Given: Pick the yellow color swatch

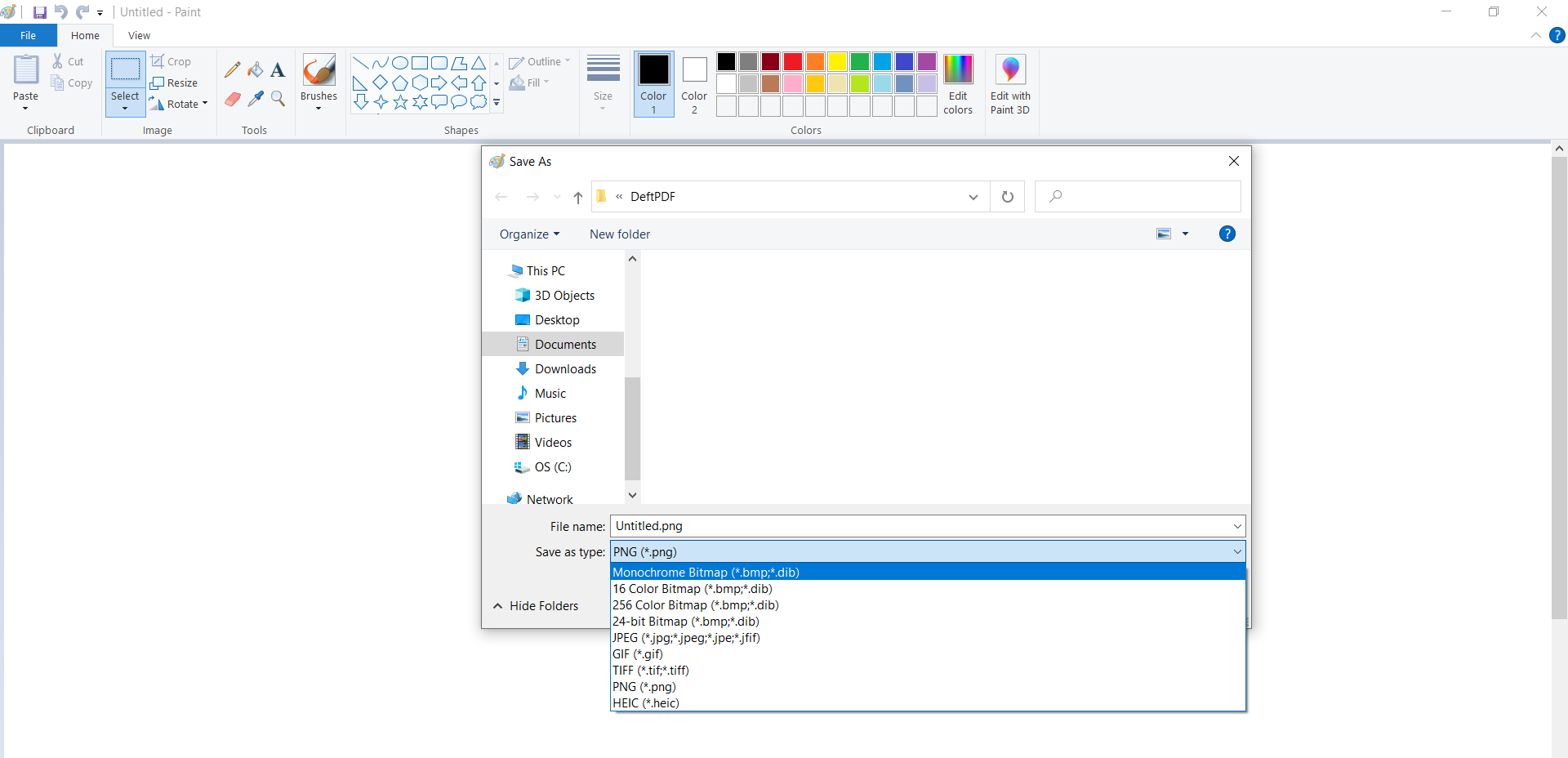Looking at the screenshot, I should point(837,62).
